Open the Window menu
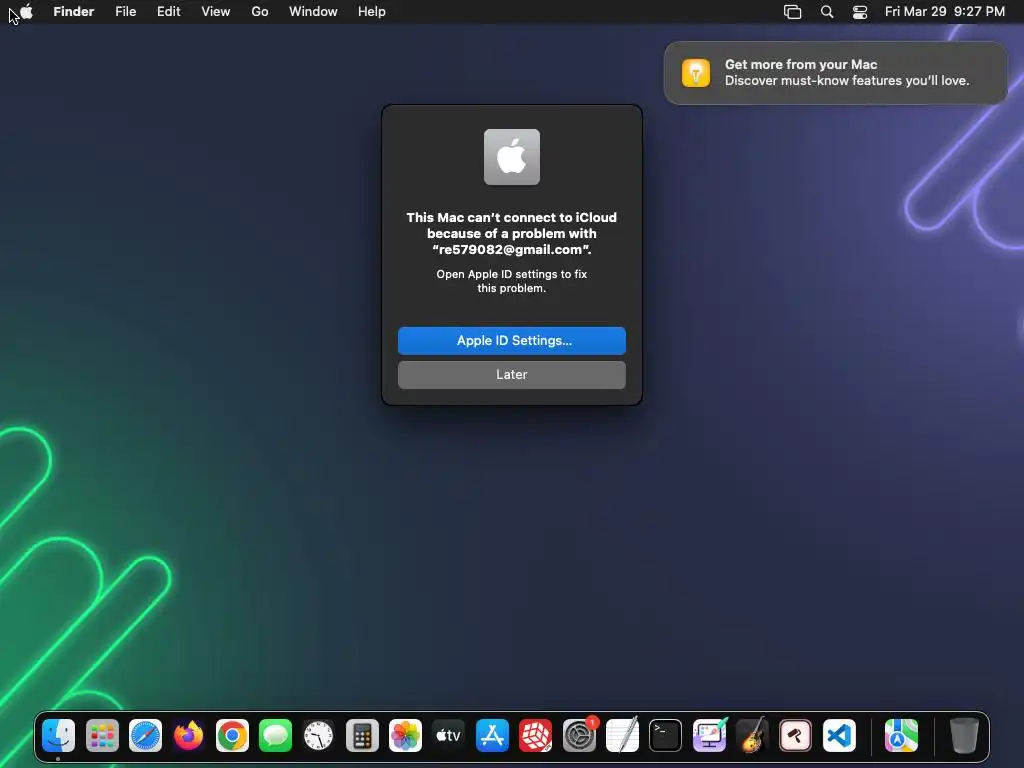The width and height of the screenshot is (1024, 768). coord(313,12)
